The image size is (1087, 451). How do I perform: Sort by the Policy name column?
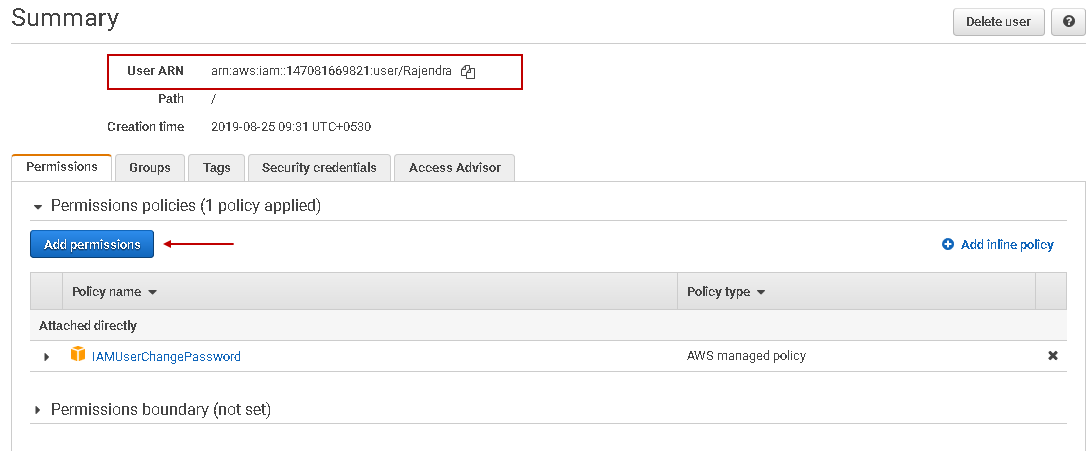pyautogui.click(x=115, y=292)
